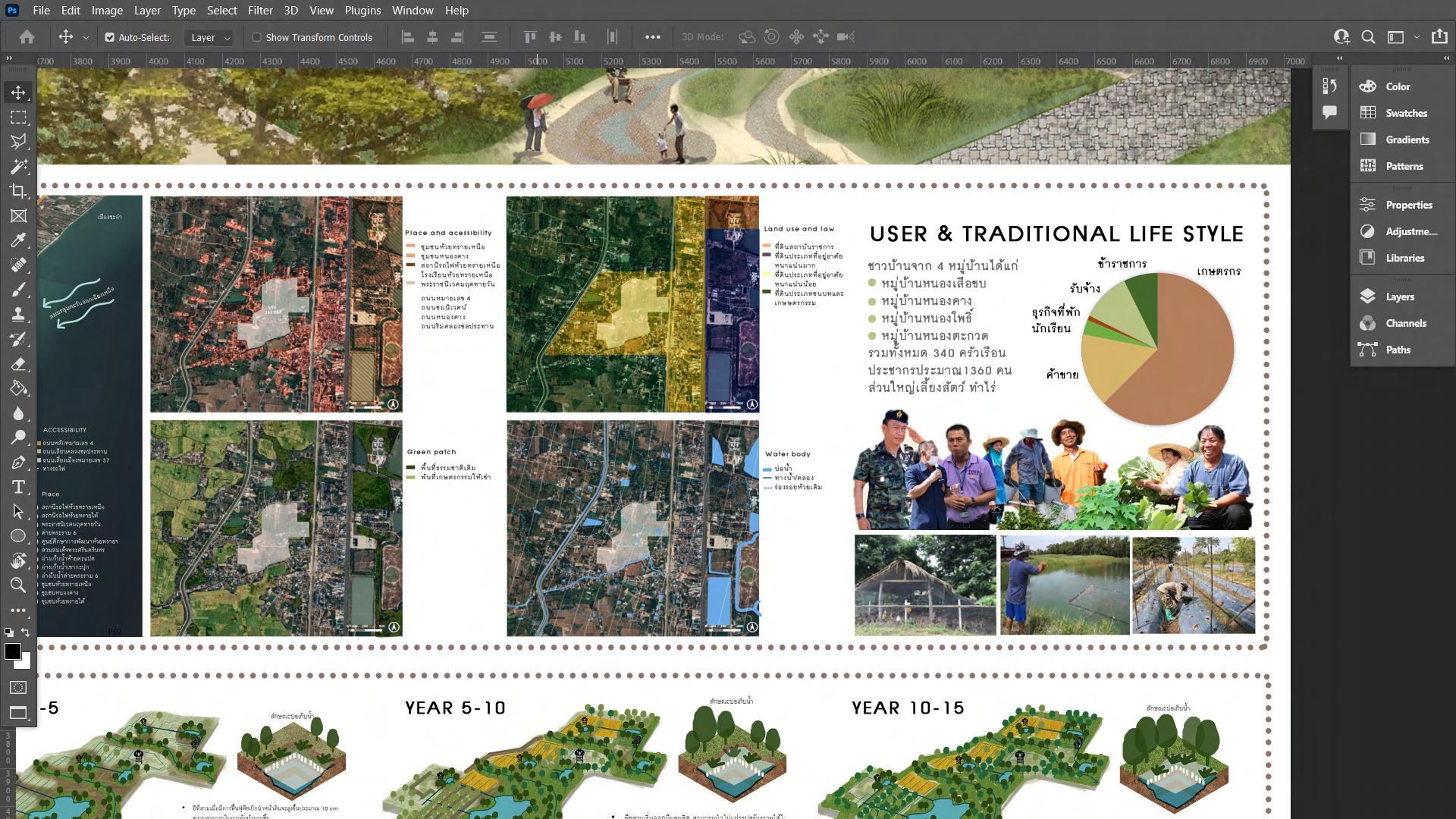
Task: Click the horizontal ruler at 5000
Action: (537, 61)
